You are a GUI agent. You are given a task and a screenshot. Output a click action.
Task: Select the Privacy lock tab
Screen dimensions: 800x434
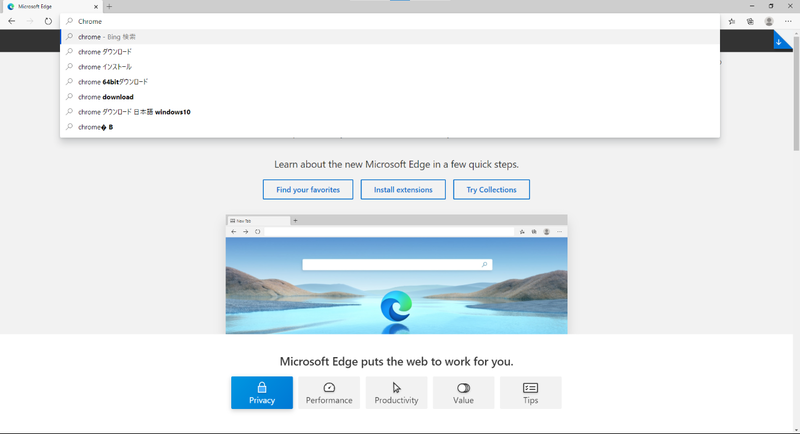point(262,393)
